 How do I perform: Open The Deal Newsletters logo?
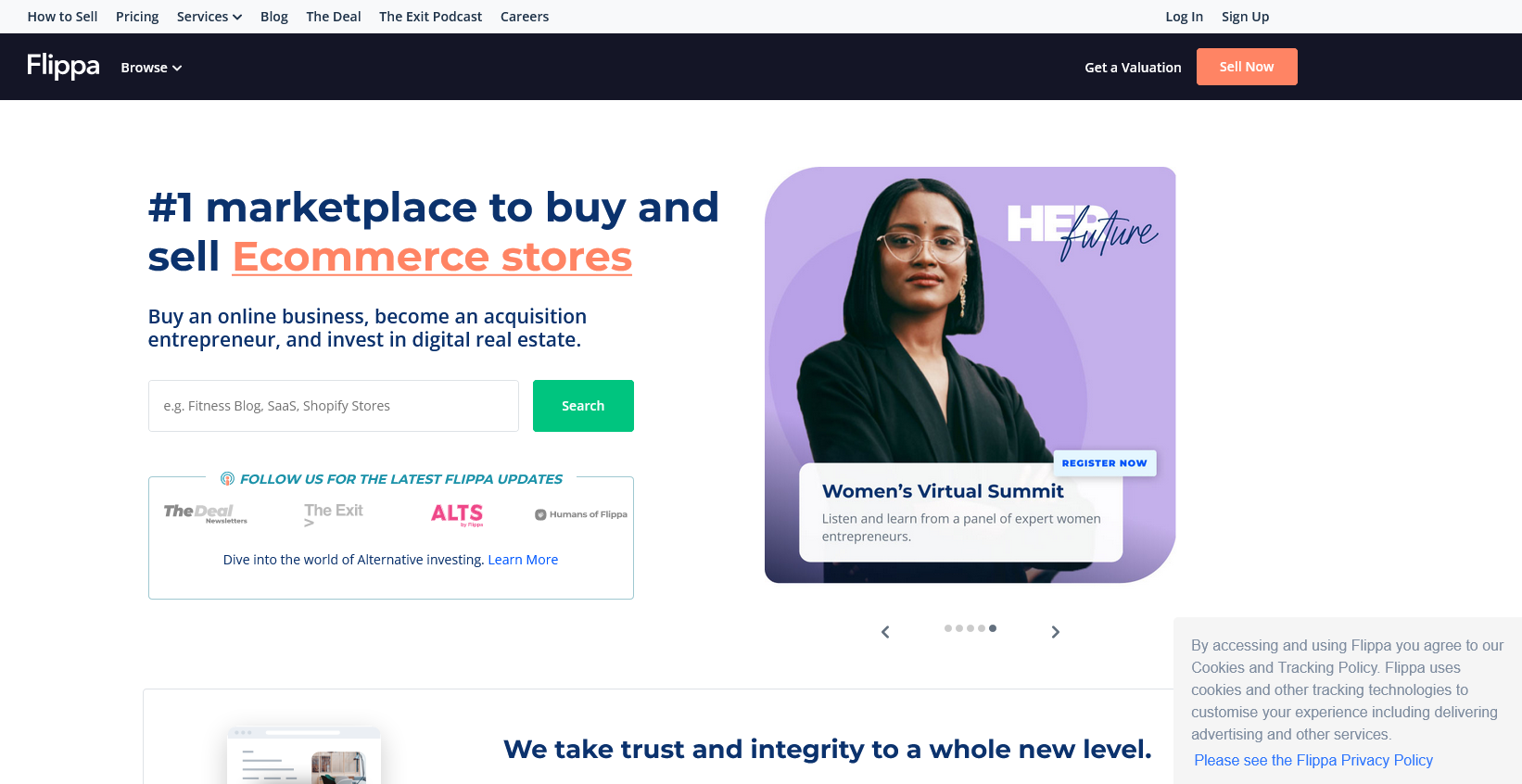[206, 514]
